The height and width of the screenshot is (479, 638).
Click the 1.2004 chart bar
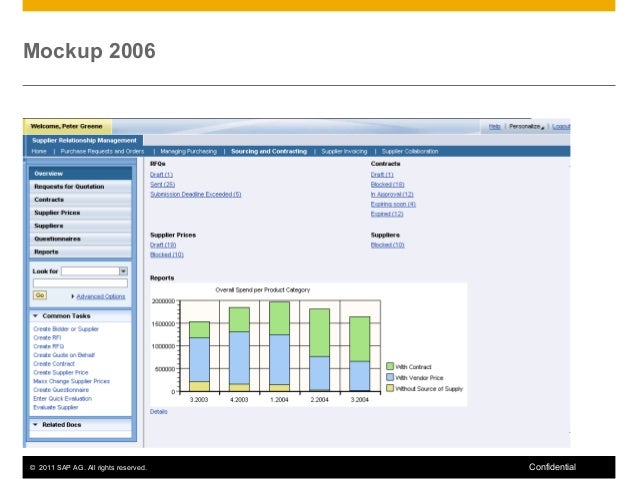[280, 346]
